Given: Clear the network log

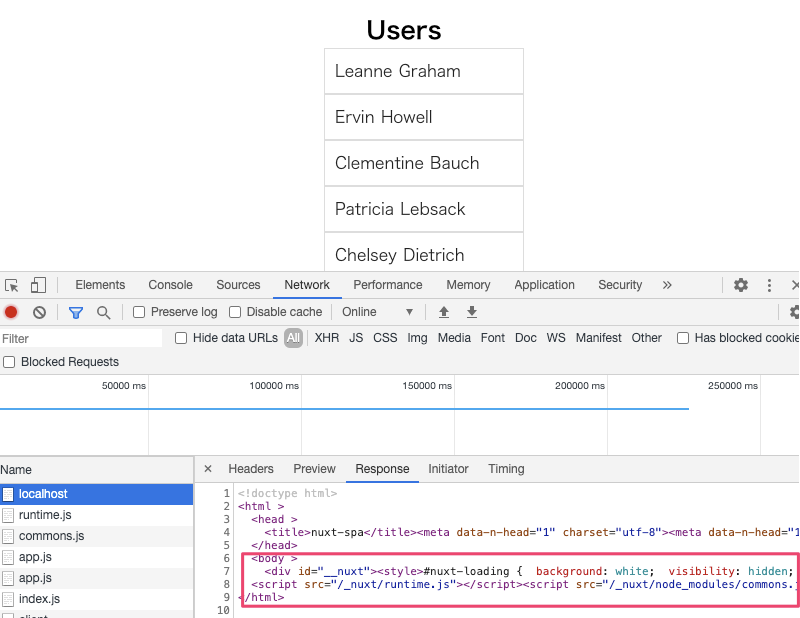Looking at the screenshot, I should coord(39,312).
